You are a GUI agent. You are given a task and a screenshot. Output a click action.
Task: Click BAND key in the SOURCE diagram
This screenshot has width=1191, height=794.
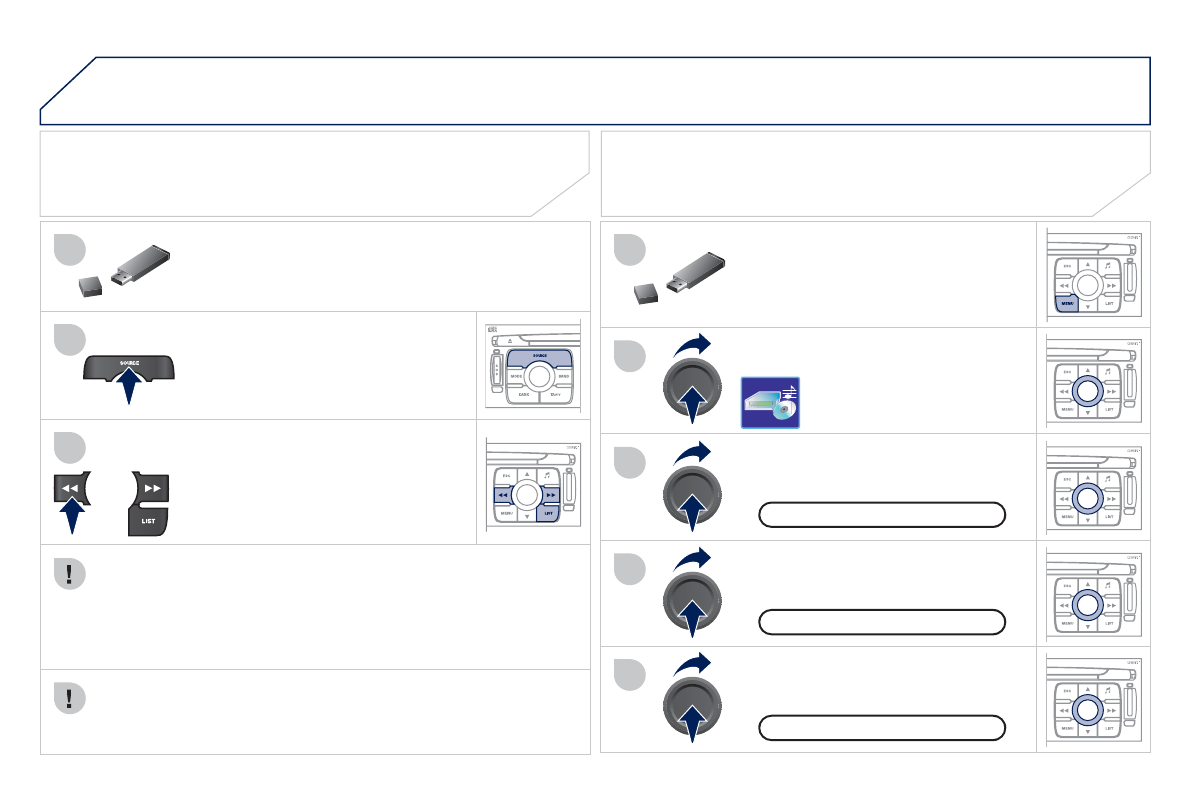(x=563, y=377)
